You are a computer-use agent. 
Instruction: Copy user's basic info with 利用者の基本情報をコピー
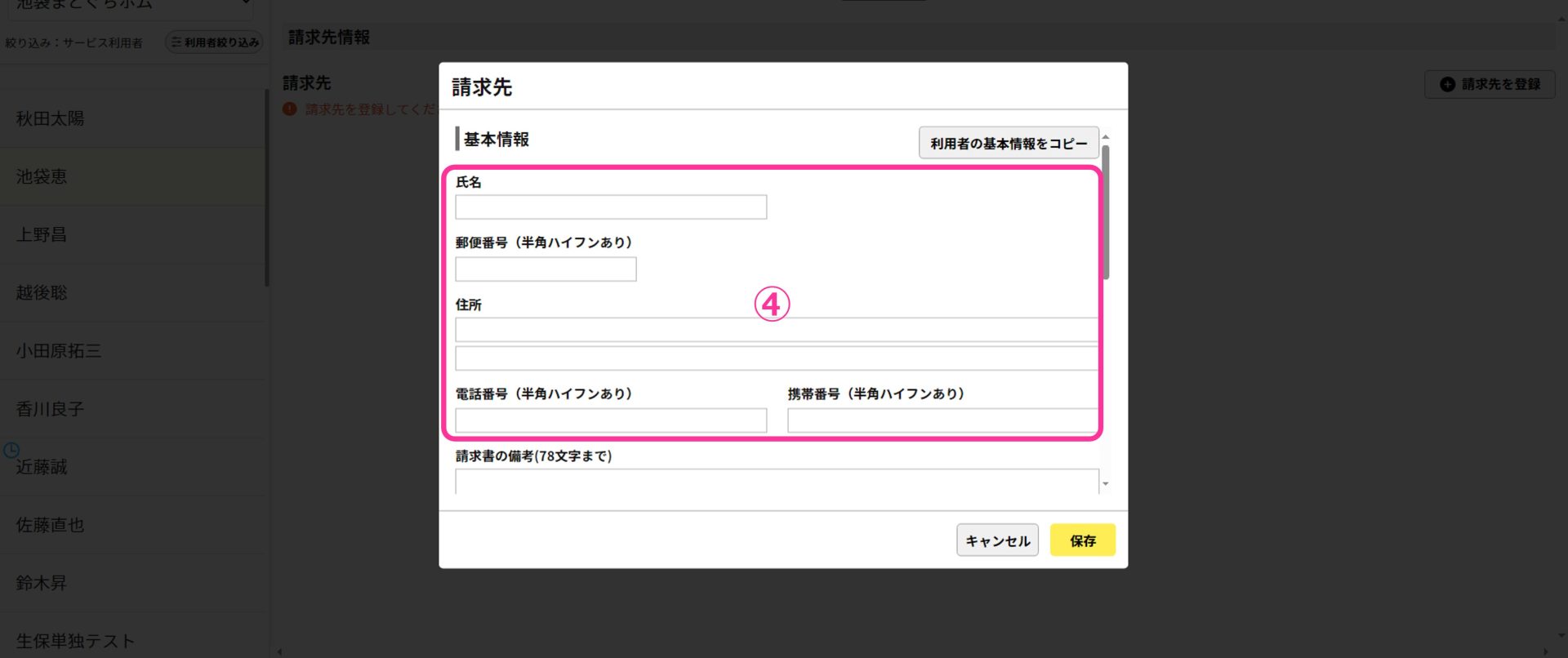tap(1009, 143)
